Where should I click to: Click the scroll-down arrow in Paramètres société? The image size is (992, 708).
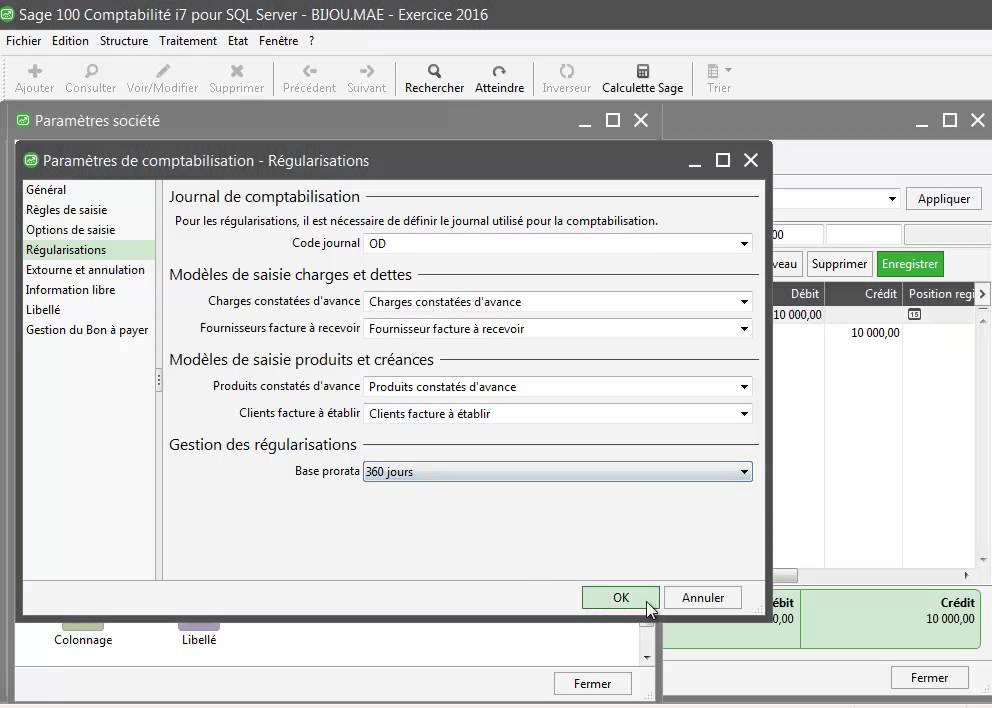647,657
